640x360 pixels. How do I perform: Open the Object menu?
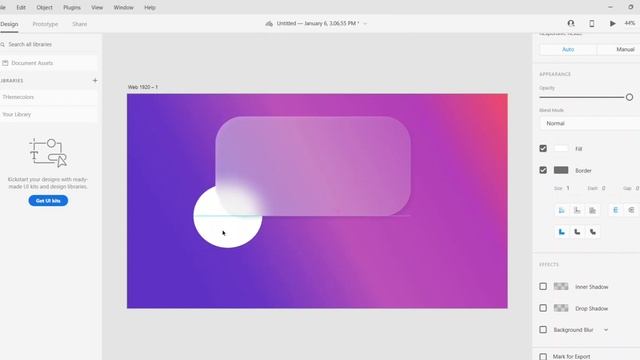(x=44, y=7)
